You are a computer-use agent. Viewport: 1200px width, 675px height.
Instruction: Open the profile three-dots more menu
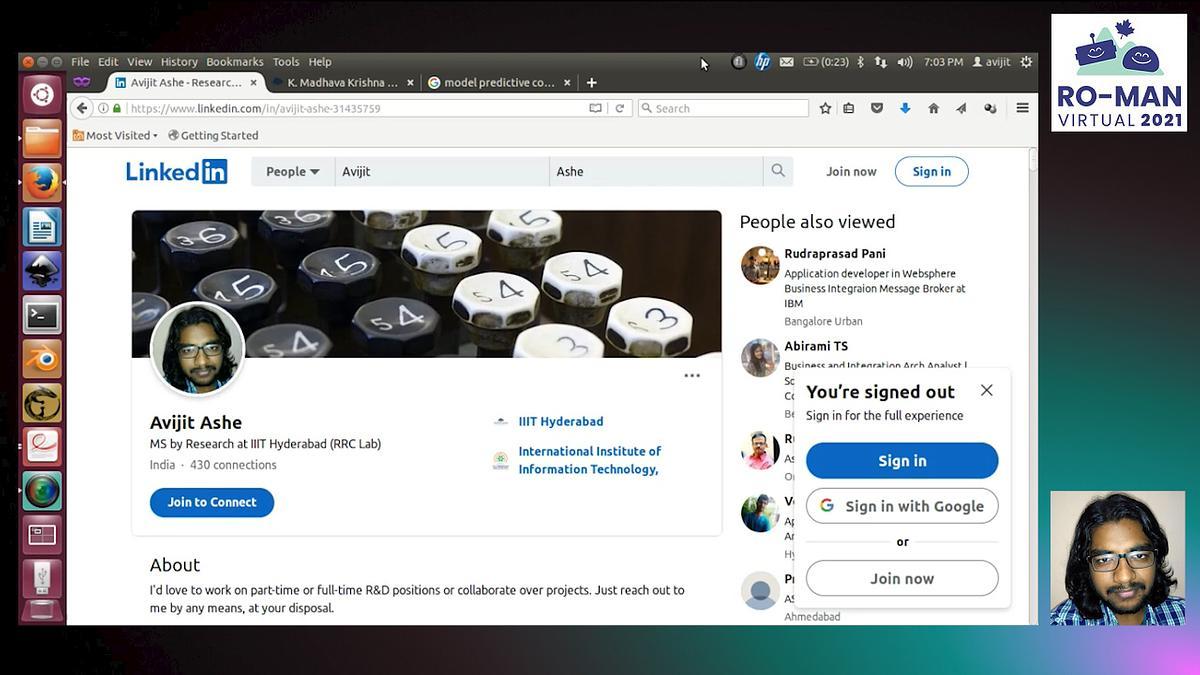tap(692, 376)
